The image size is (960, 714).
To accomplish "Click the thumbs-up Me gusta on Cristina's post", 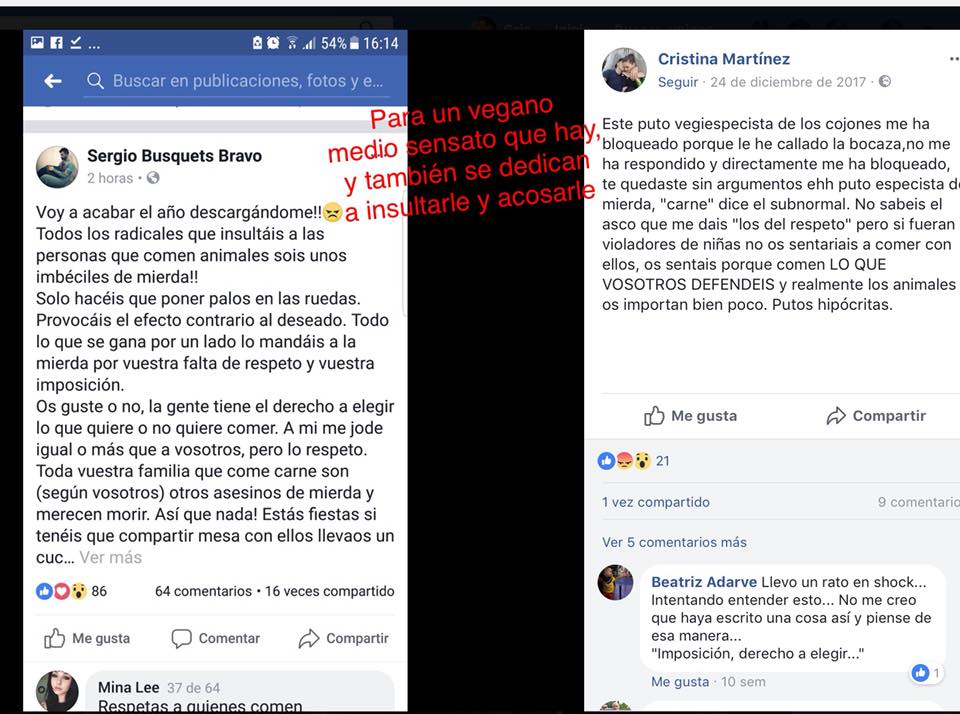I will pyautogui.click(x=691, y=416).
